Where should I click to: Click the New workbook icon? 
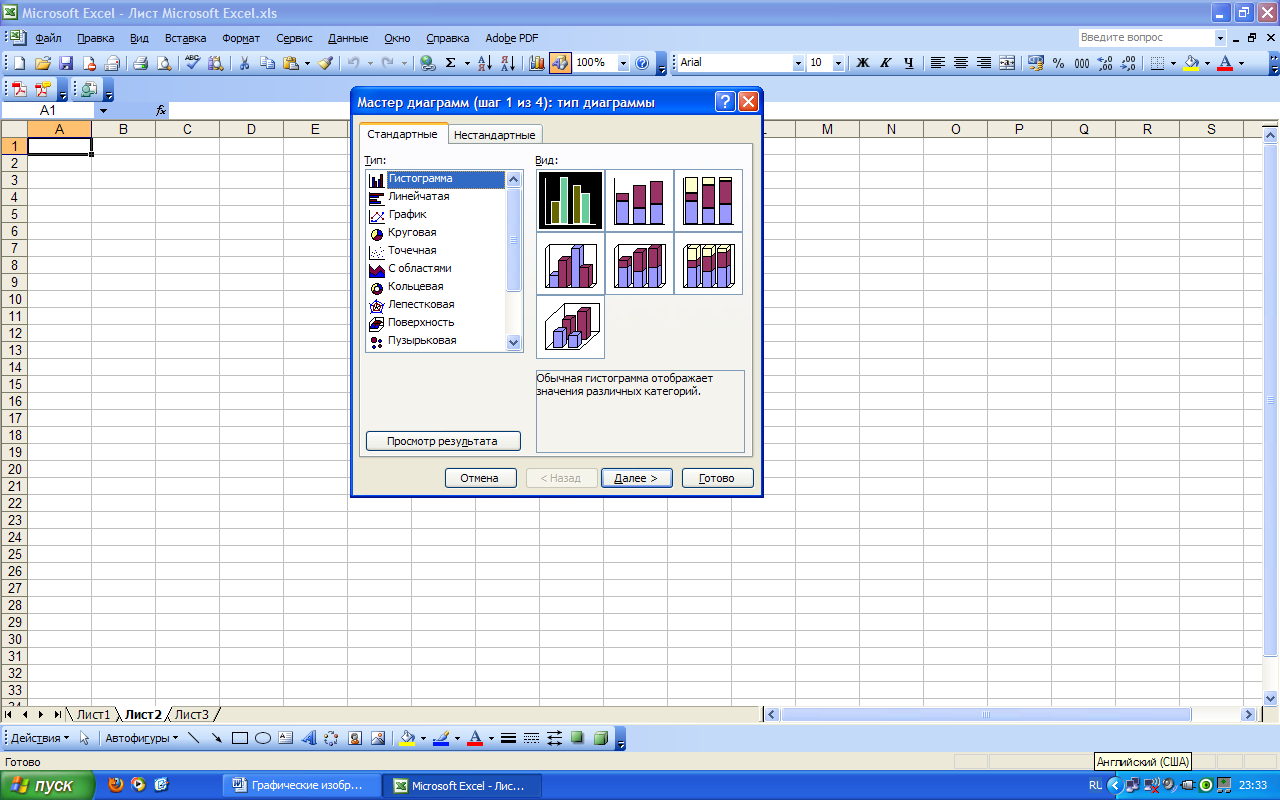click(21, 63)
